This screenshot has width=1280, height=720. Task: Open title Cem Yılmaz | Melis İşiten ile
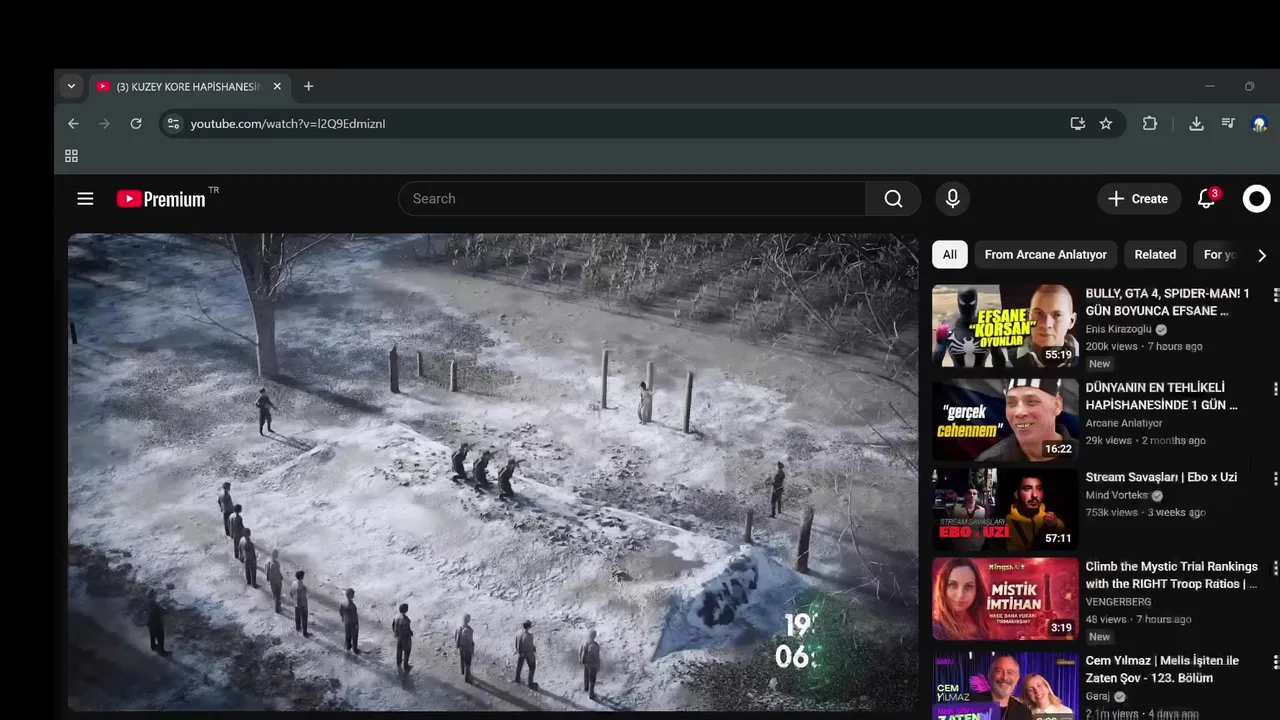pos(1162,669)
